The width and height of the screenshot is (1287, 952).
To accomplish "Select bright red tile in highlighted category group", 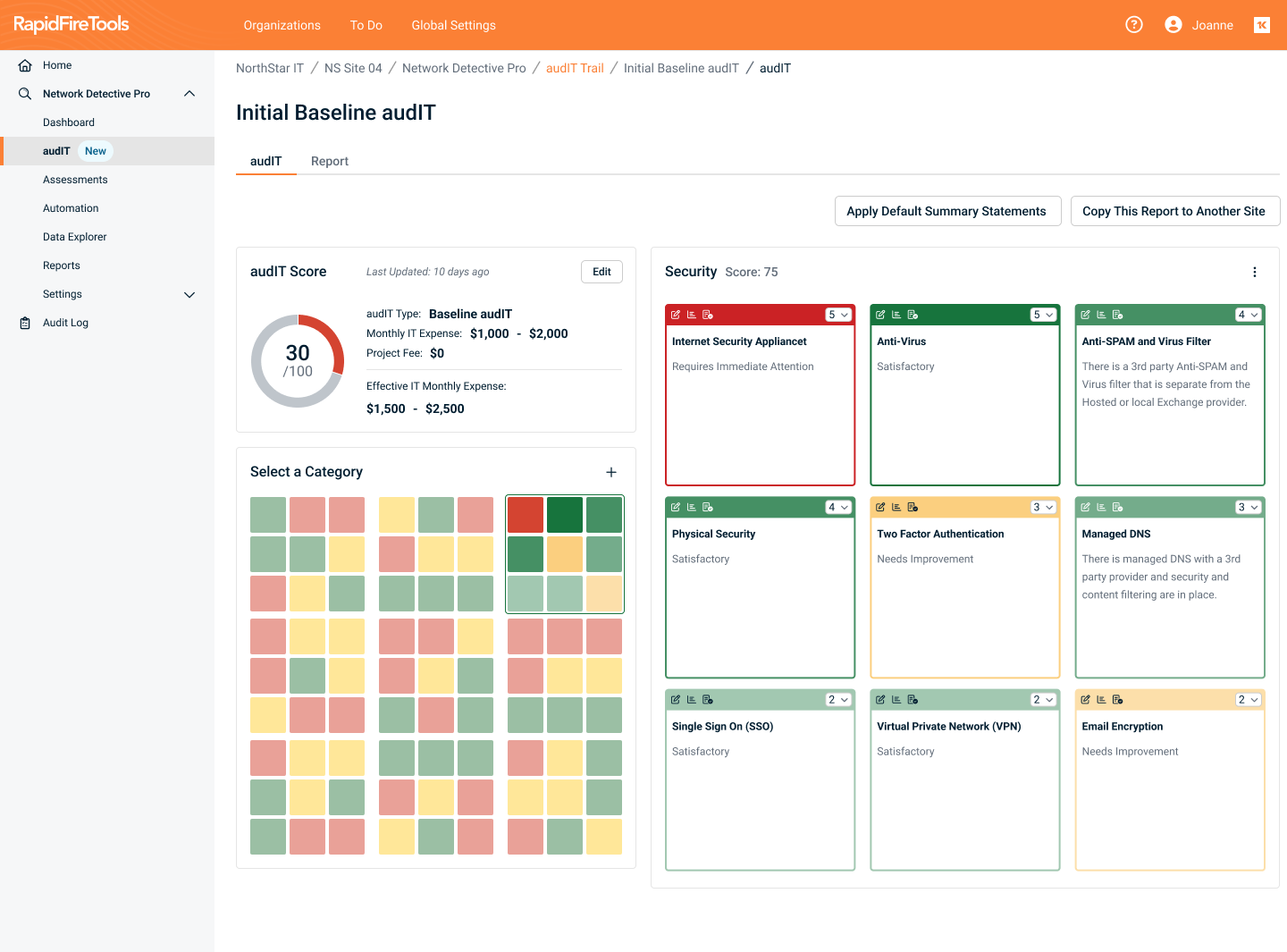I will pyautogui.click(x=526, y=515).
